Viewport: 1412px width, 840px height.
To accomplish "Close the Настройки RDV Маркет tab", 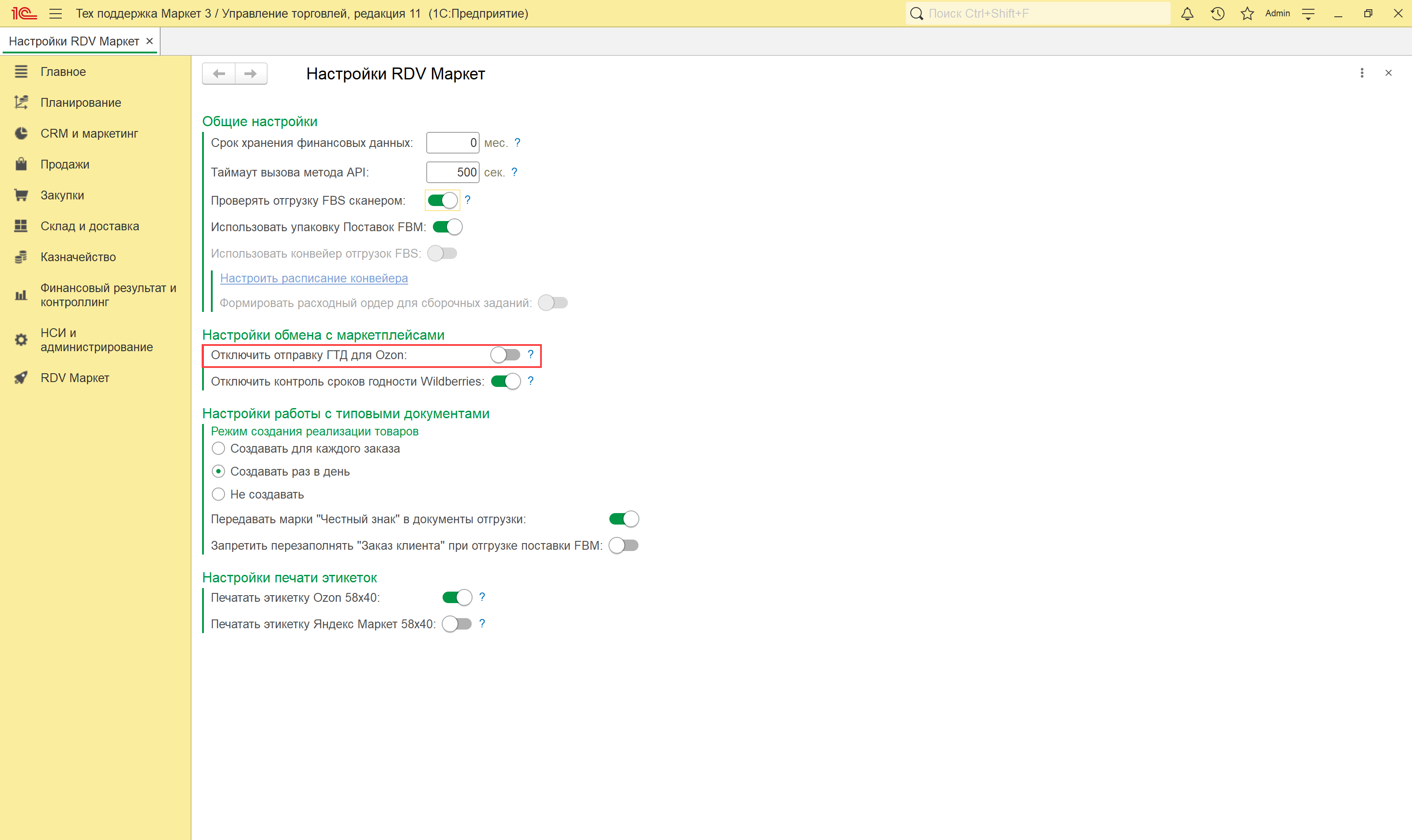I will (150, 41).
